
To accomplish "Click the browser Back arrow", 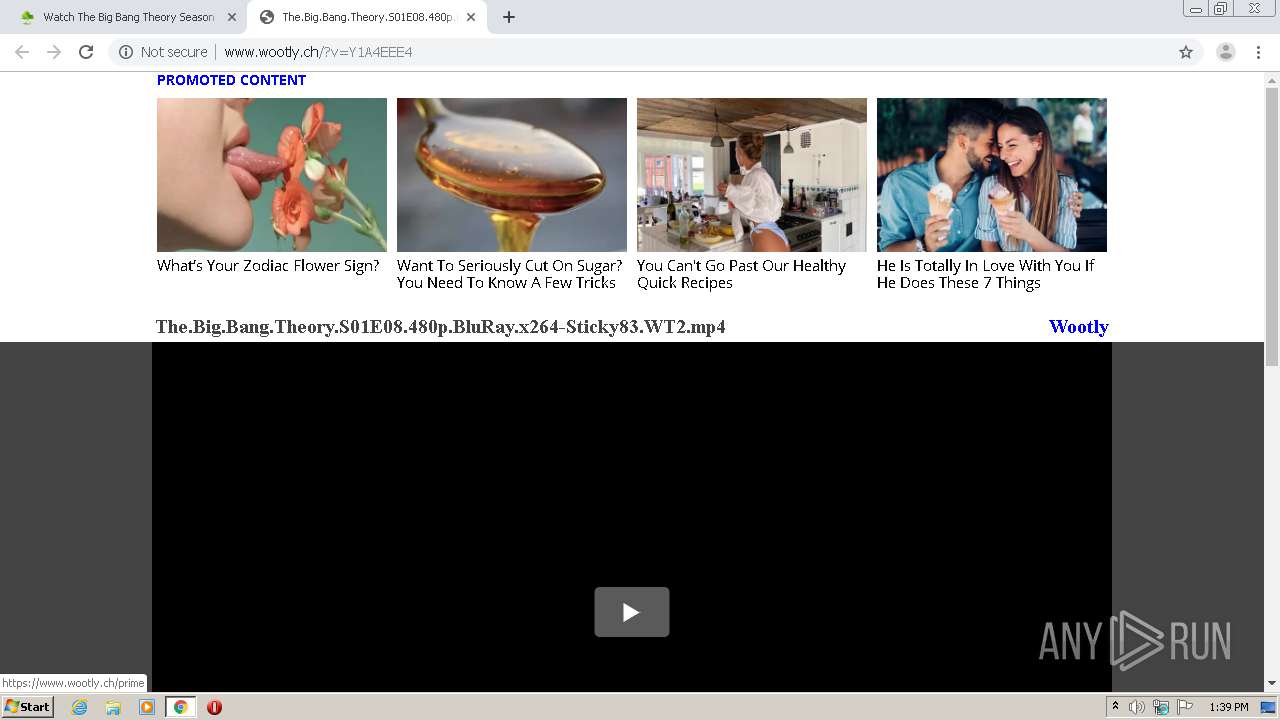I will [22, 52].
